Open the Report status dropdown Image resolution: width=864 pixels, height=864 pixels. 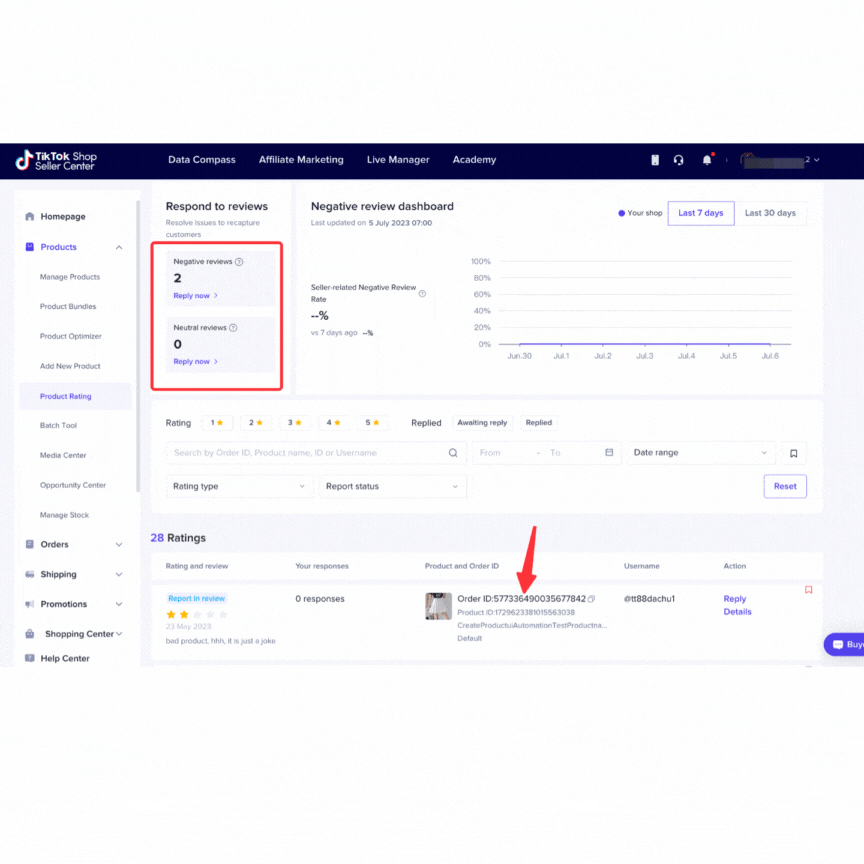coord(392,486)
